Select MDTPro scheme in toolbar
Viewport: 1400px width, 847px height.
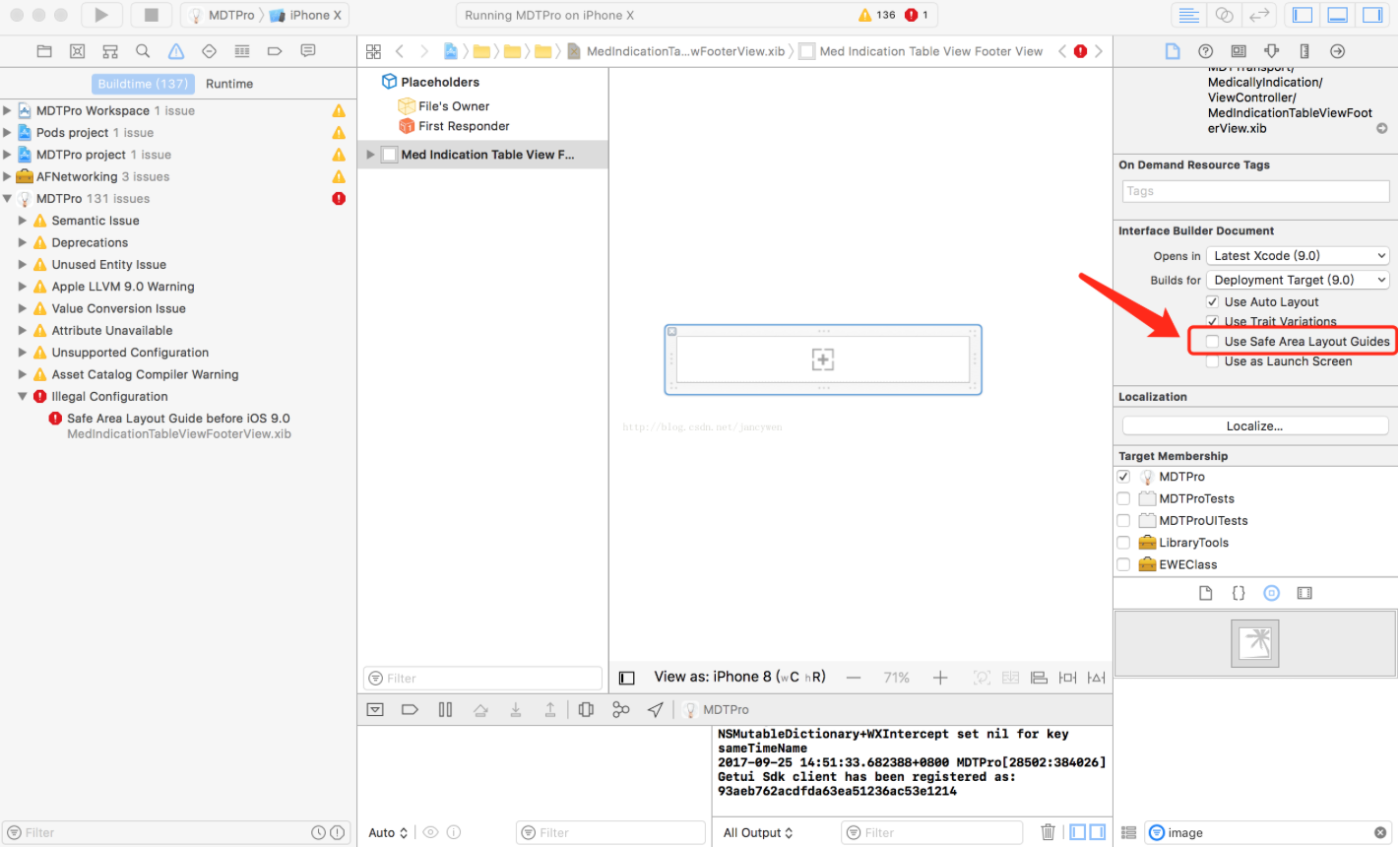pyautogui.click(x=223, y=15)
